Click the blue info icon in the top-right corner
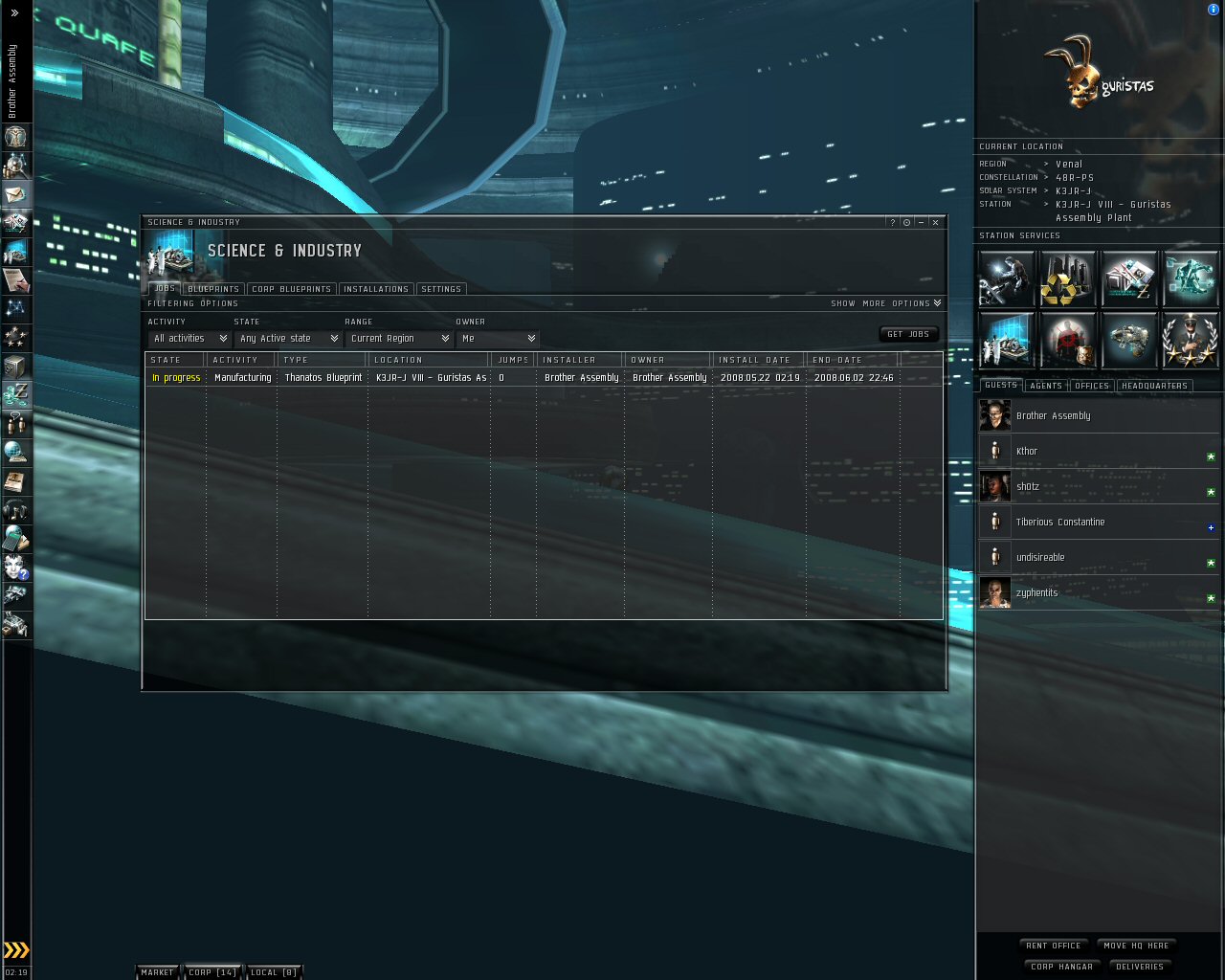1225x980 pixels. 1214,10
